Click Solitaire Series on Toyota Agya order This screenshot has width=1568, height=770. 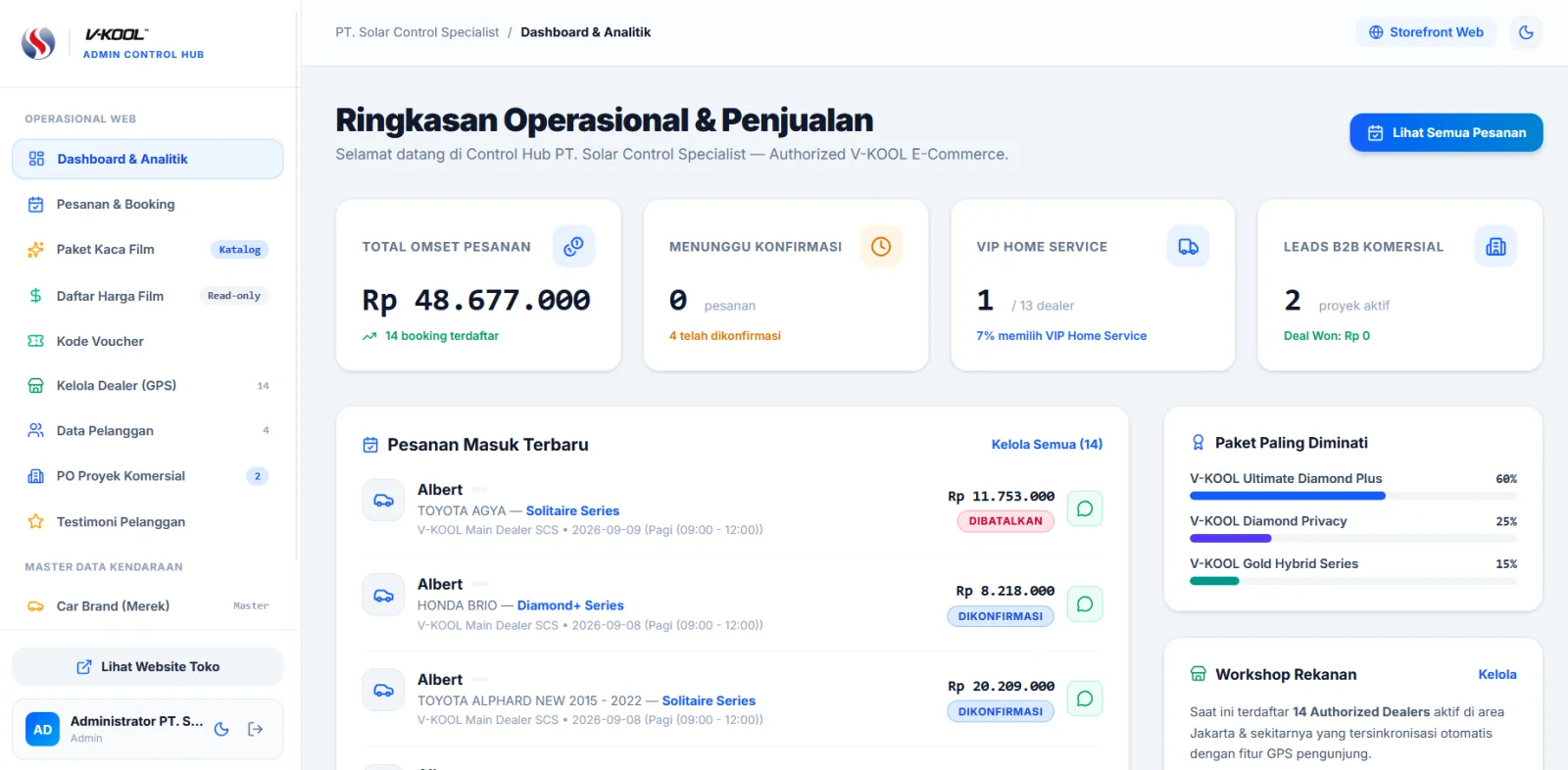(572, 510)
